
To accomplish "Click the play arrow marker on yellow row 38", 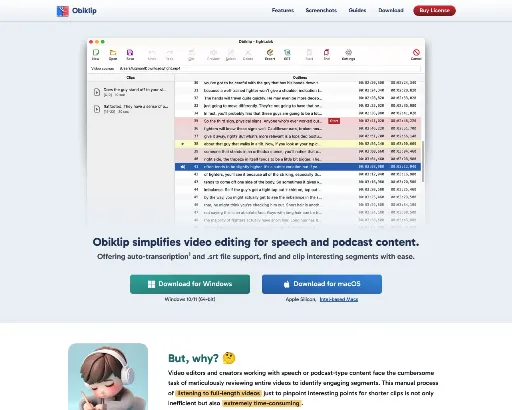I will [182, 144].
